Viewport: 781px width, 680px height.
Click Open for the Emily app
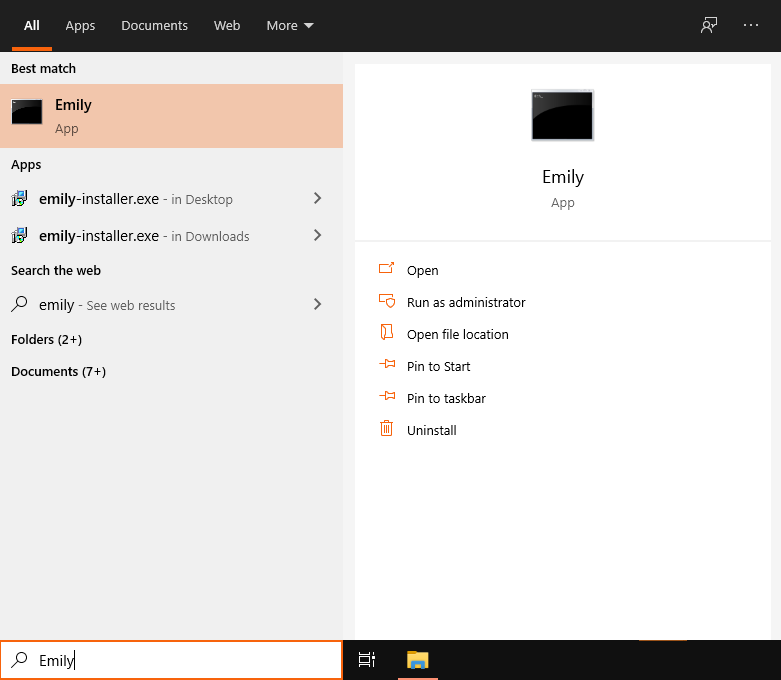[422, 271]
